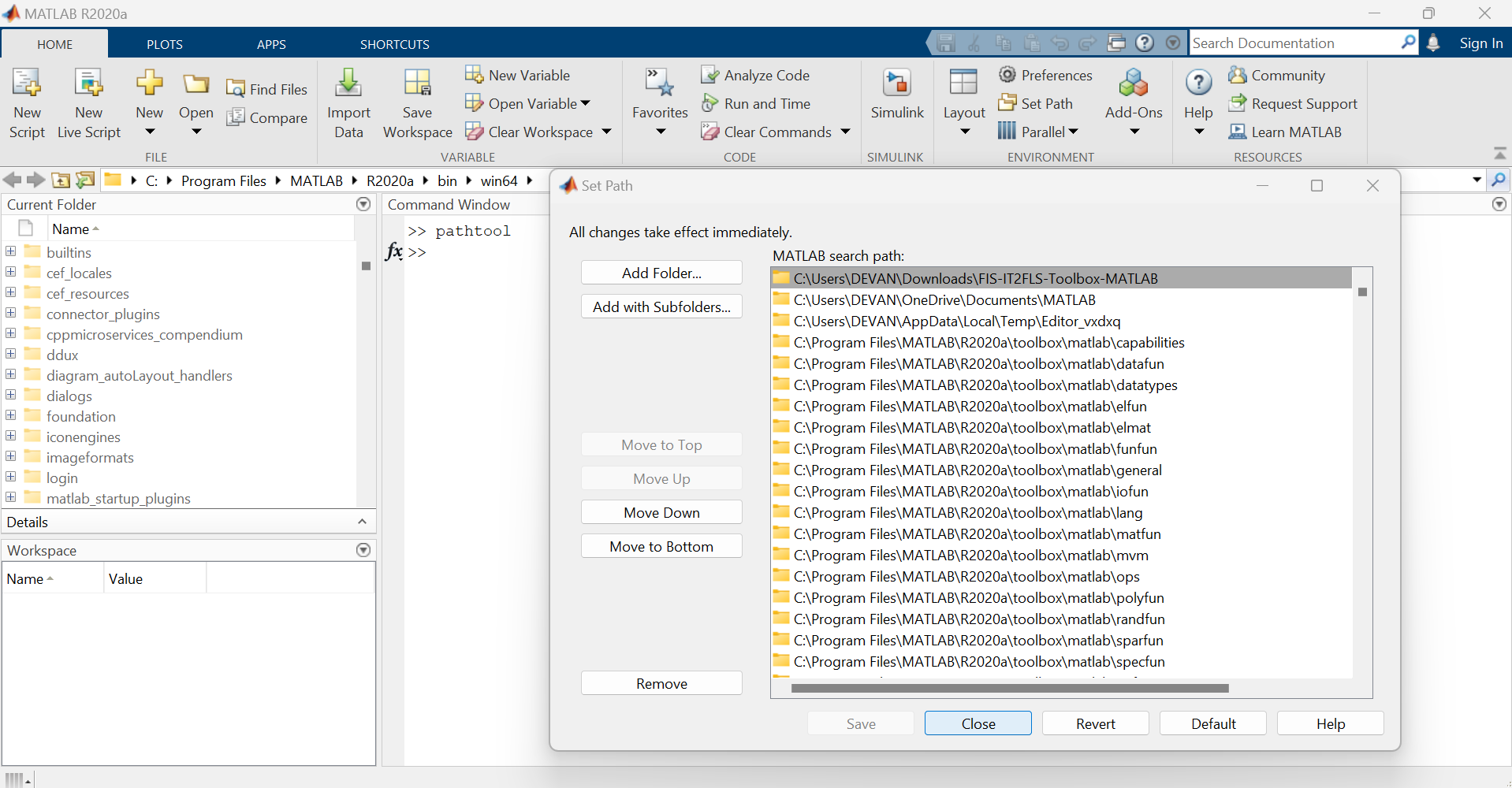This screenshot has height=788, width=1512.
Task: Open Add-Ons
Action: pyautogui.click(x=1134, y=104)
